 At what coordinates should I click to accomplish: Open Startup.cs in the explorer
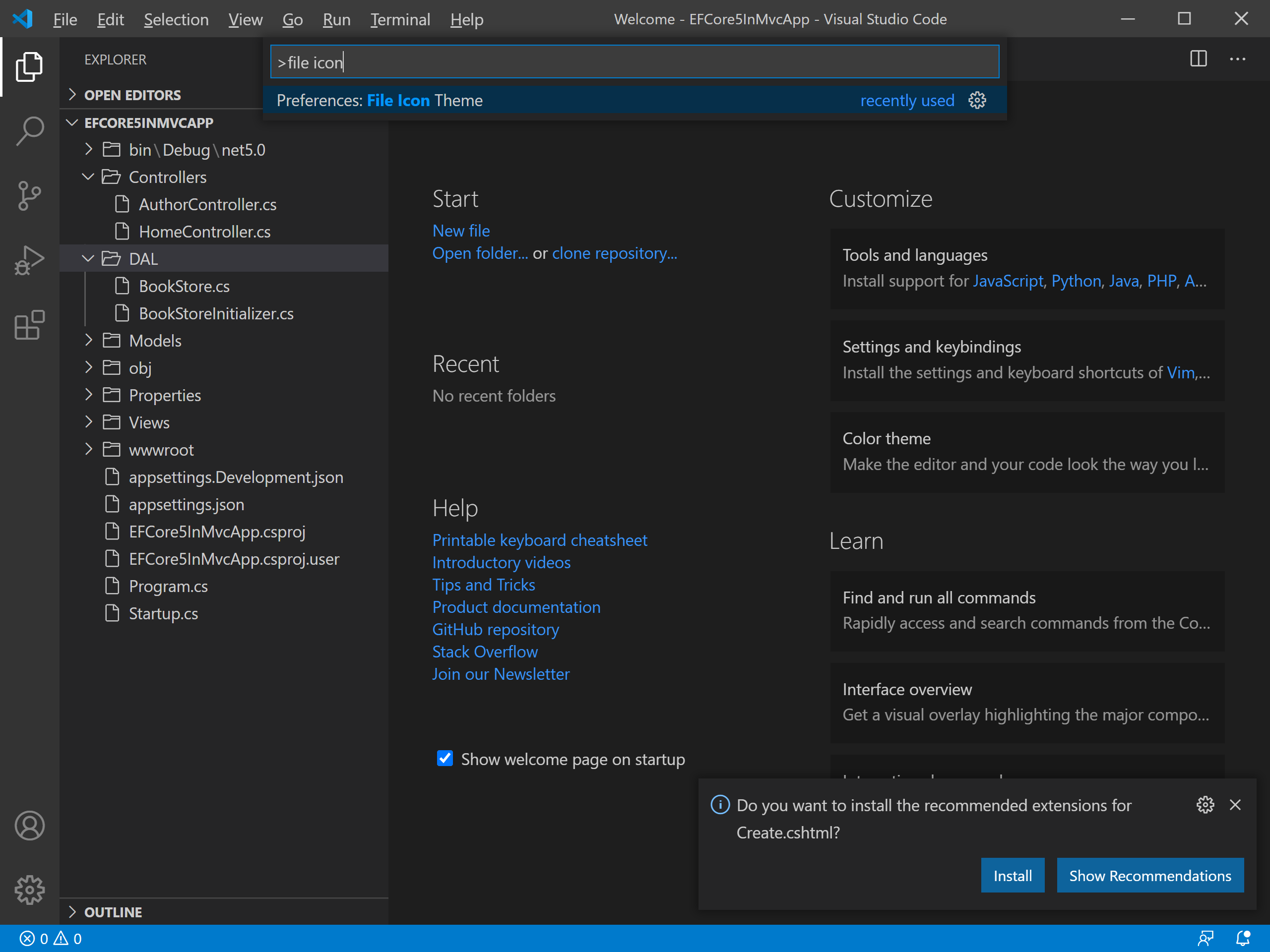tap(163, 613)
